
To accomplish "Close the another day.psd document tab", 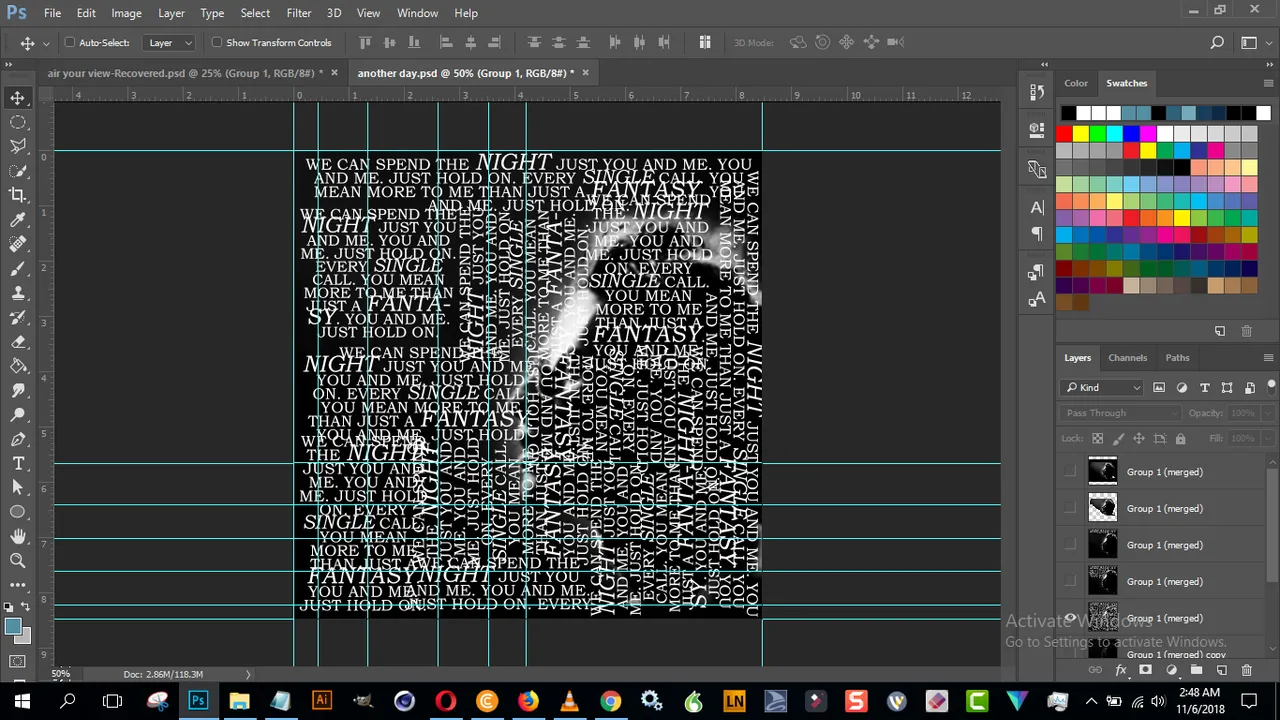I will pyautogui.click(x=585, y=73).
